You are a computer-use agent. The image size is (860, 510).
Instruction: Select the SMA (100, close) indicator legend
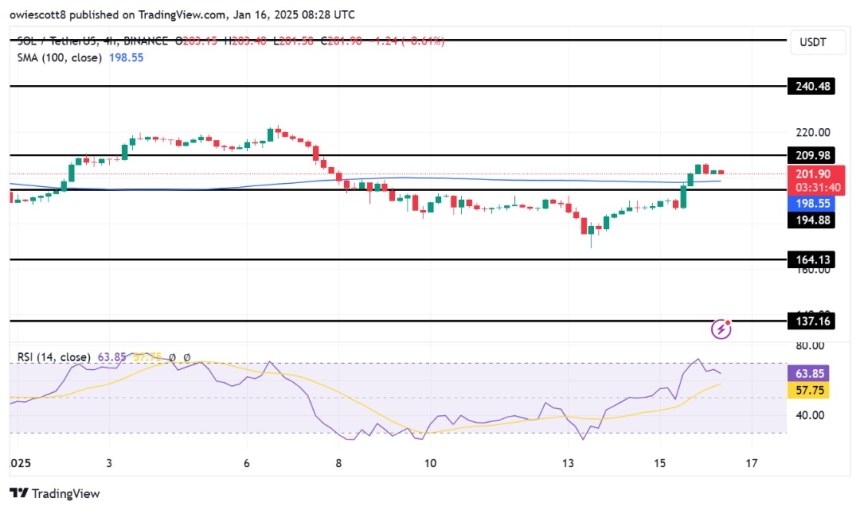point(65,58)
